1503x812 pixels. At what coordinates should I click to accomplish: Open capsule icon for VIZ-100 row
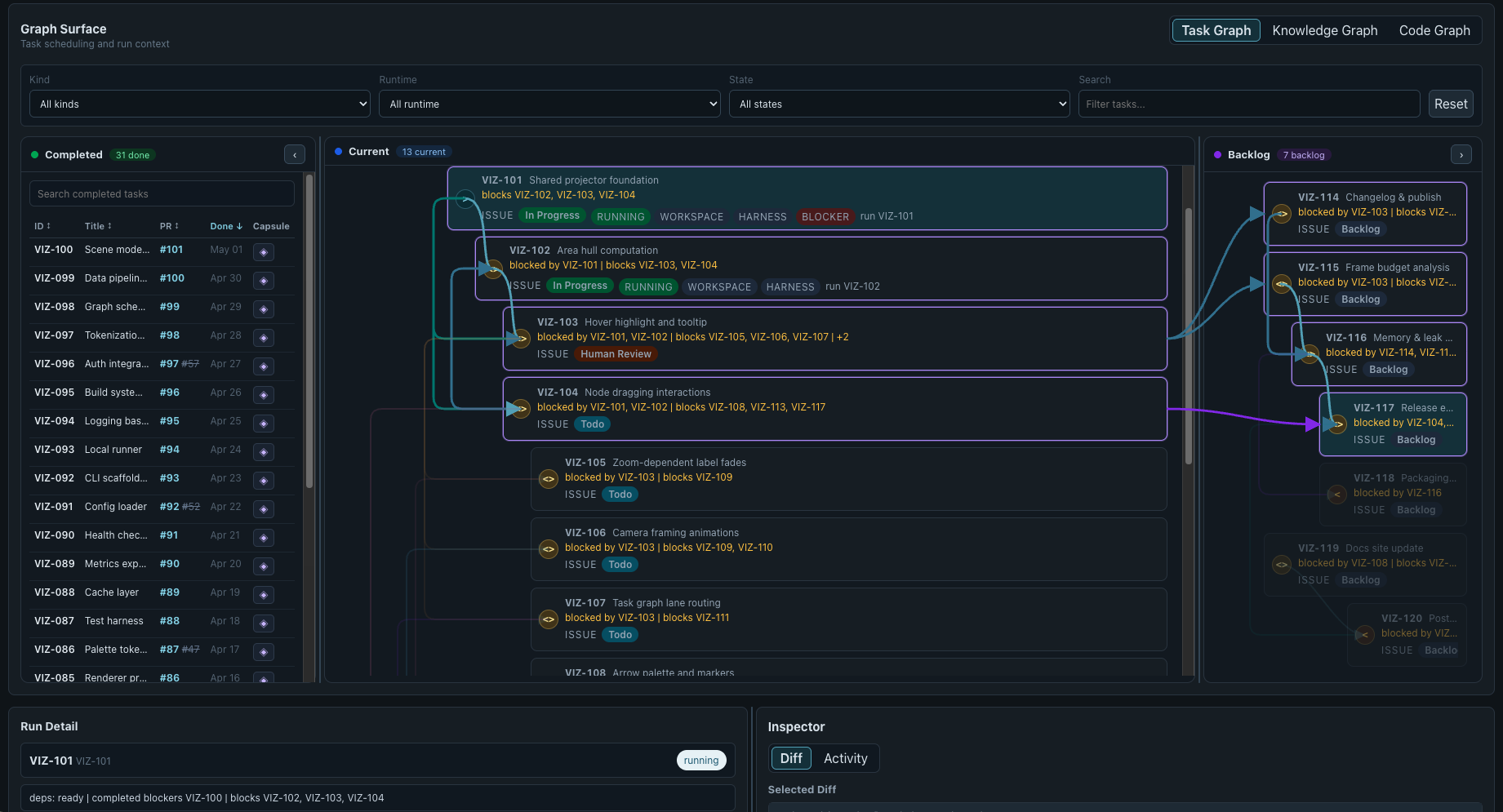(264, 252)
